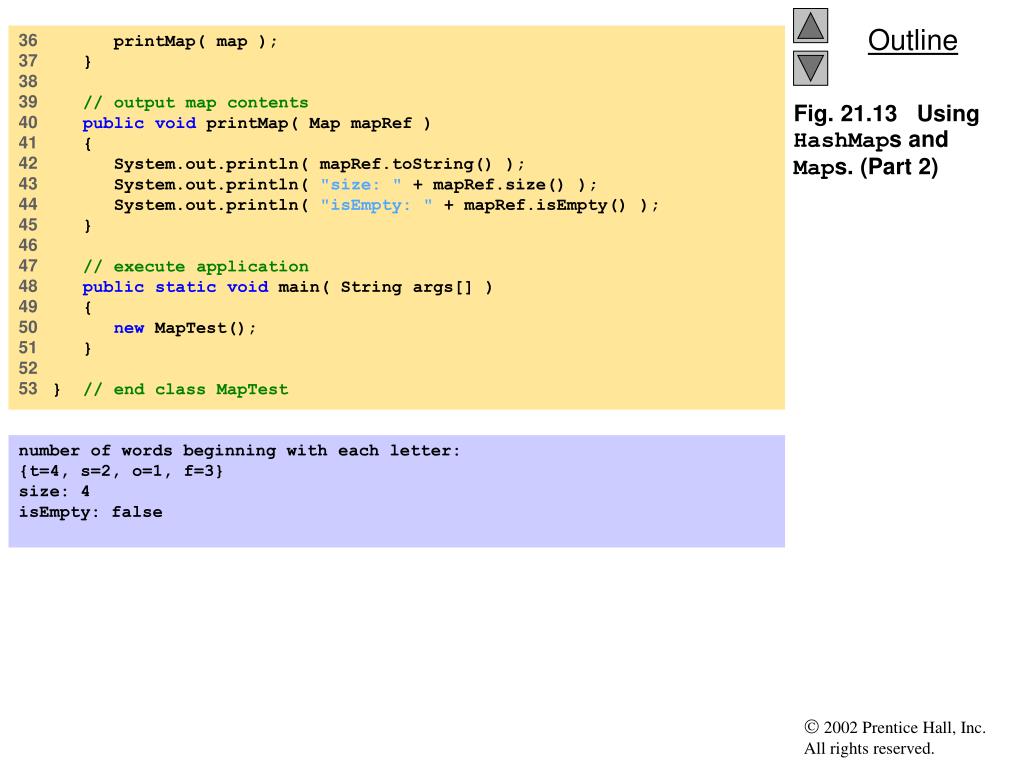This screenshot has width=1024, height=768.
Task: Click the comment '// execute application'
Action: tap(195, 266)
